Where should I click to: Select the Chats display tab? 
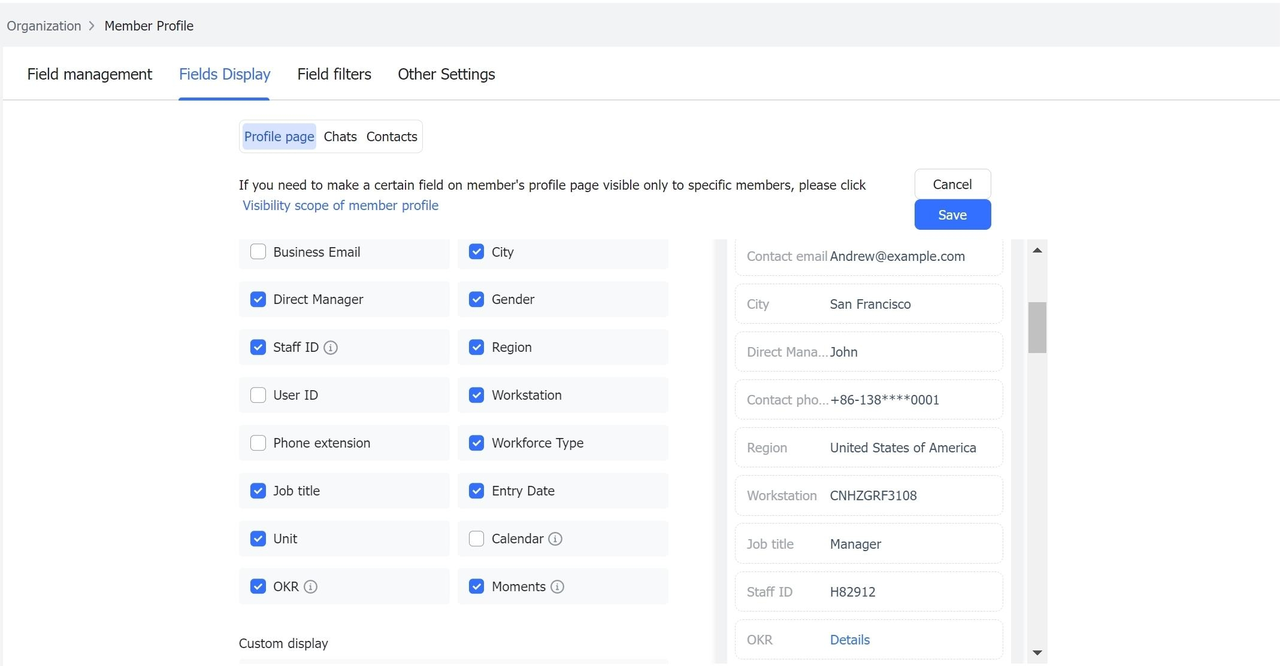340,137
